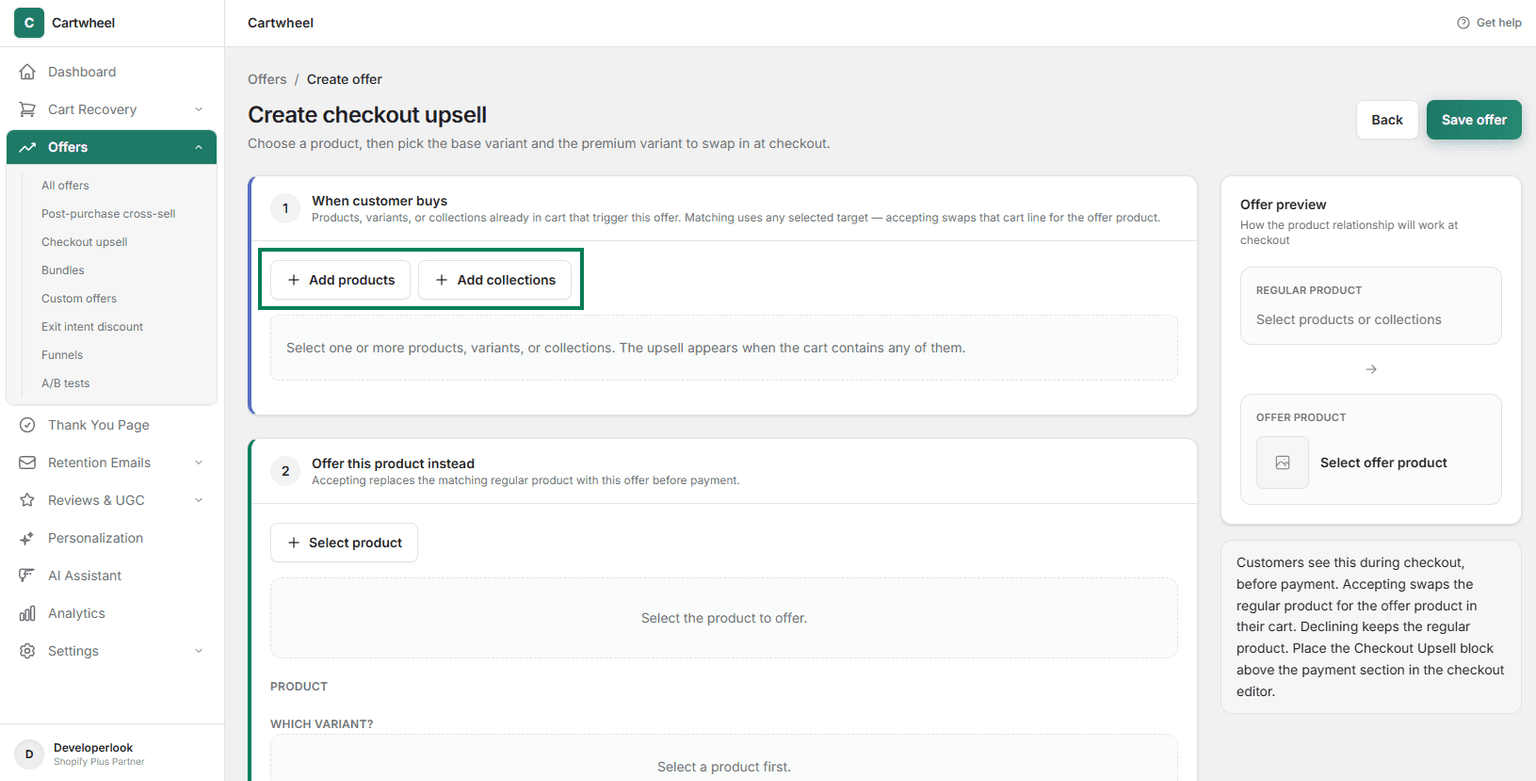This screenshot has height=781, width=1536.
Task: Open the Bundles submenu item
Action: tap(63, 270)
